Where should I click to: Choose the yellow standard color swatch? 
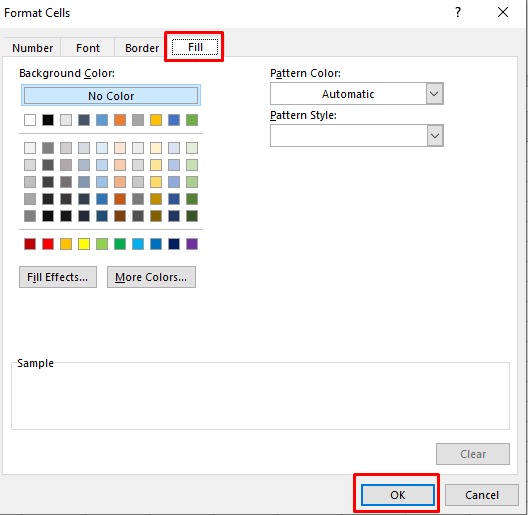pos(84,244)
